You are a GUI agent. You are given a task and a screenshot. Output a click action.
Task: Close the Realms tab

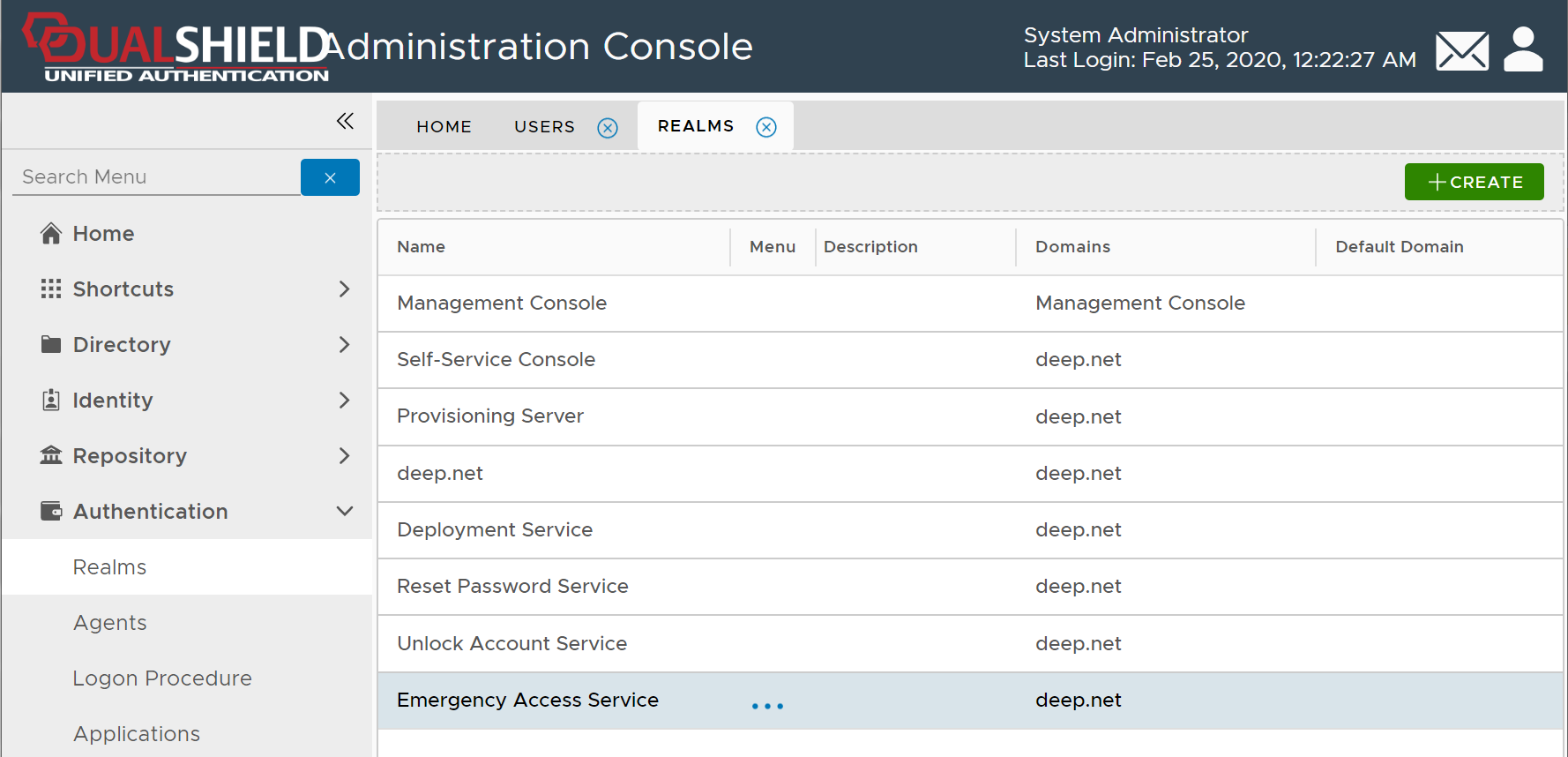click(766, 128)
